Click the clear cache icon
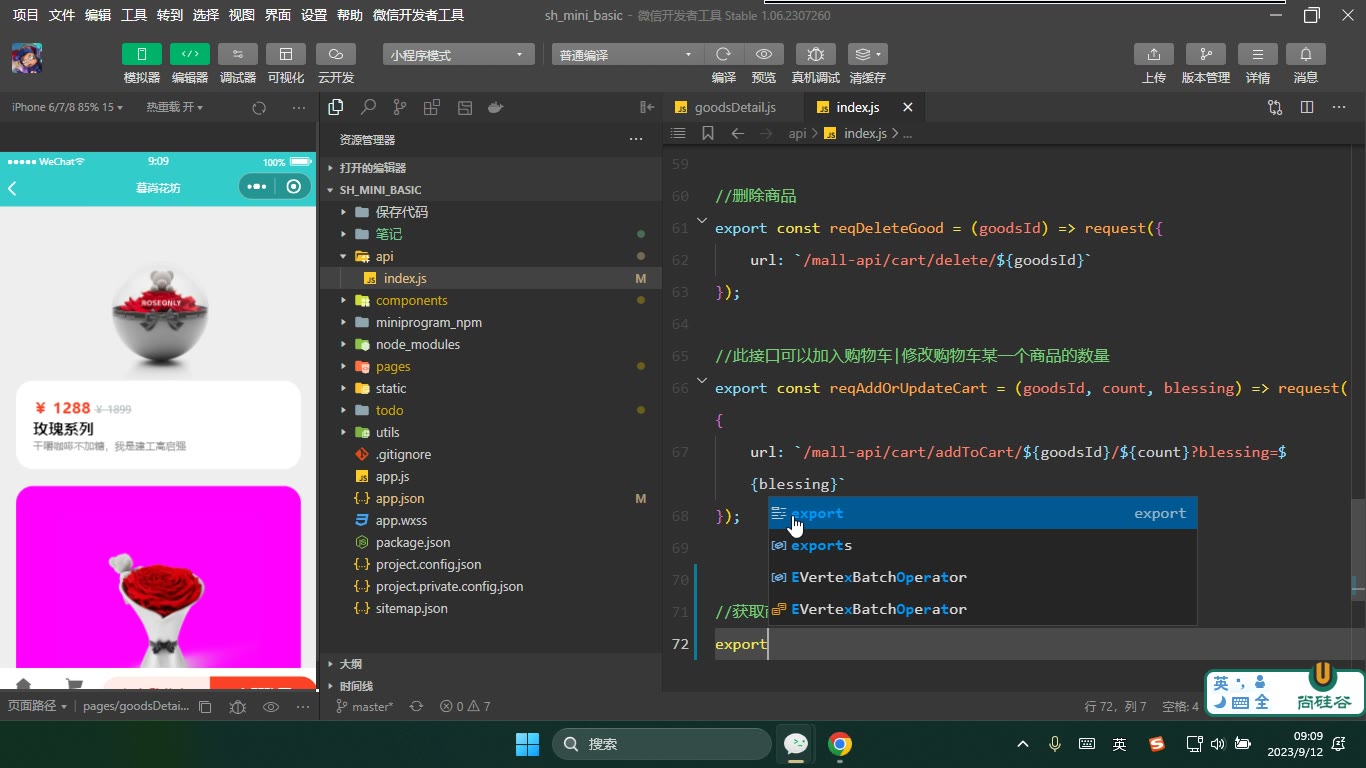The width and height of the screenshot is (1366, 768). 867,54
